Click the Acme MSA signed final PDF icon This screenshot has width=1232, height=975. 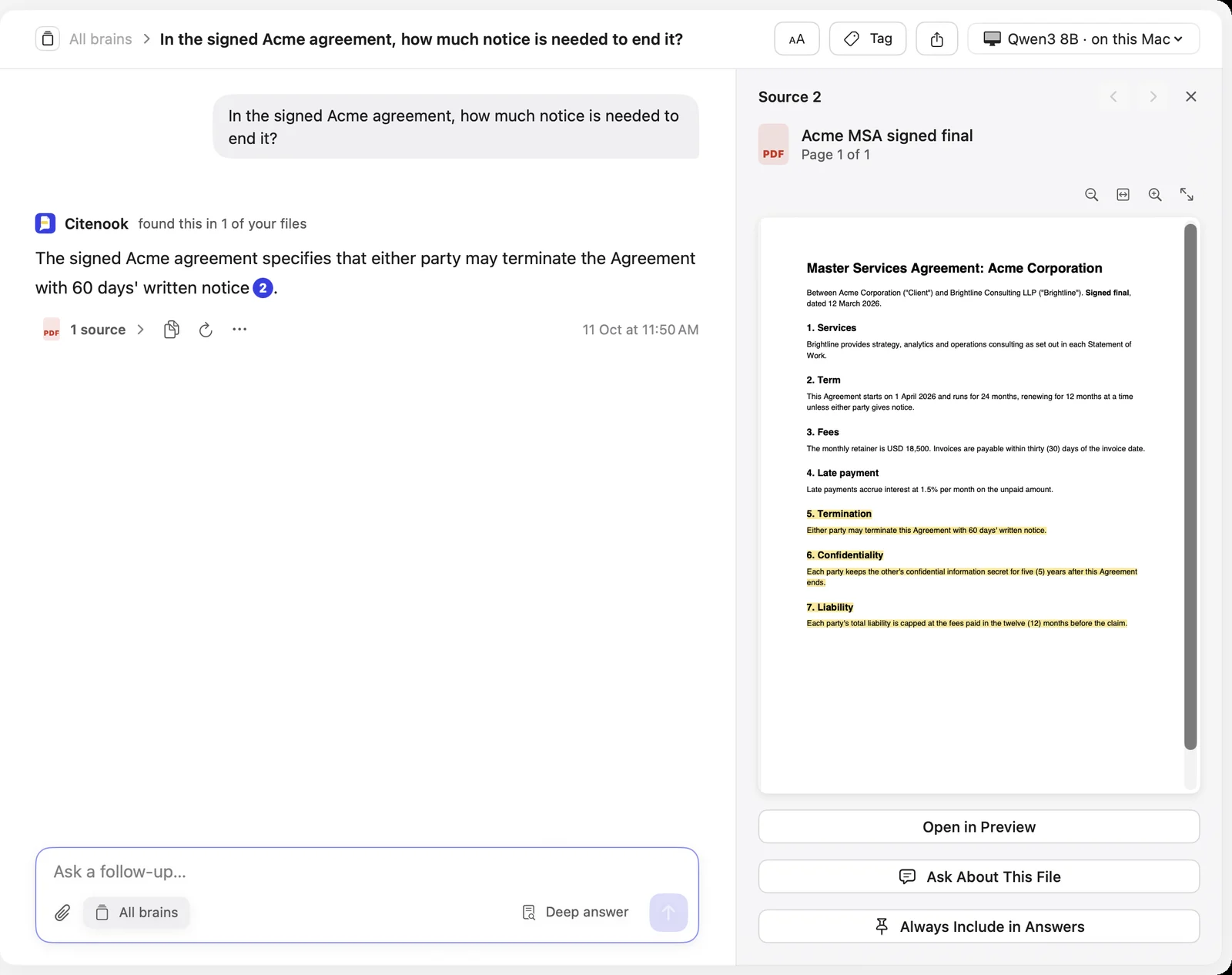[x=773, y=145]
